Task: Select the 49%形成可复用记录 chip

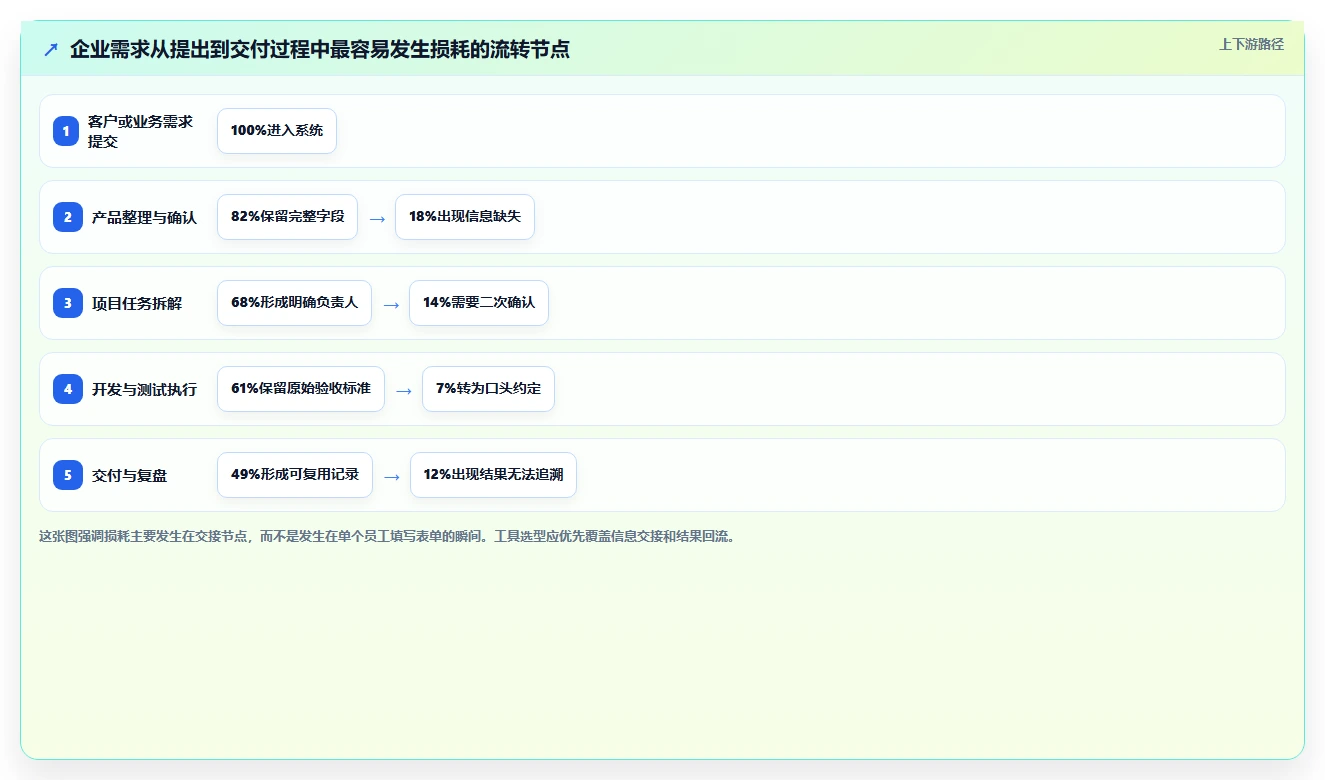Action: [x=295, y=475]
